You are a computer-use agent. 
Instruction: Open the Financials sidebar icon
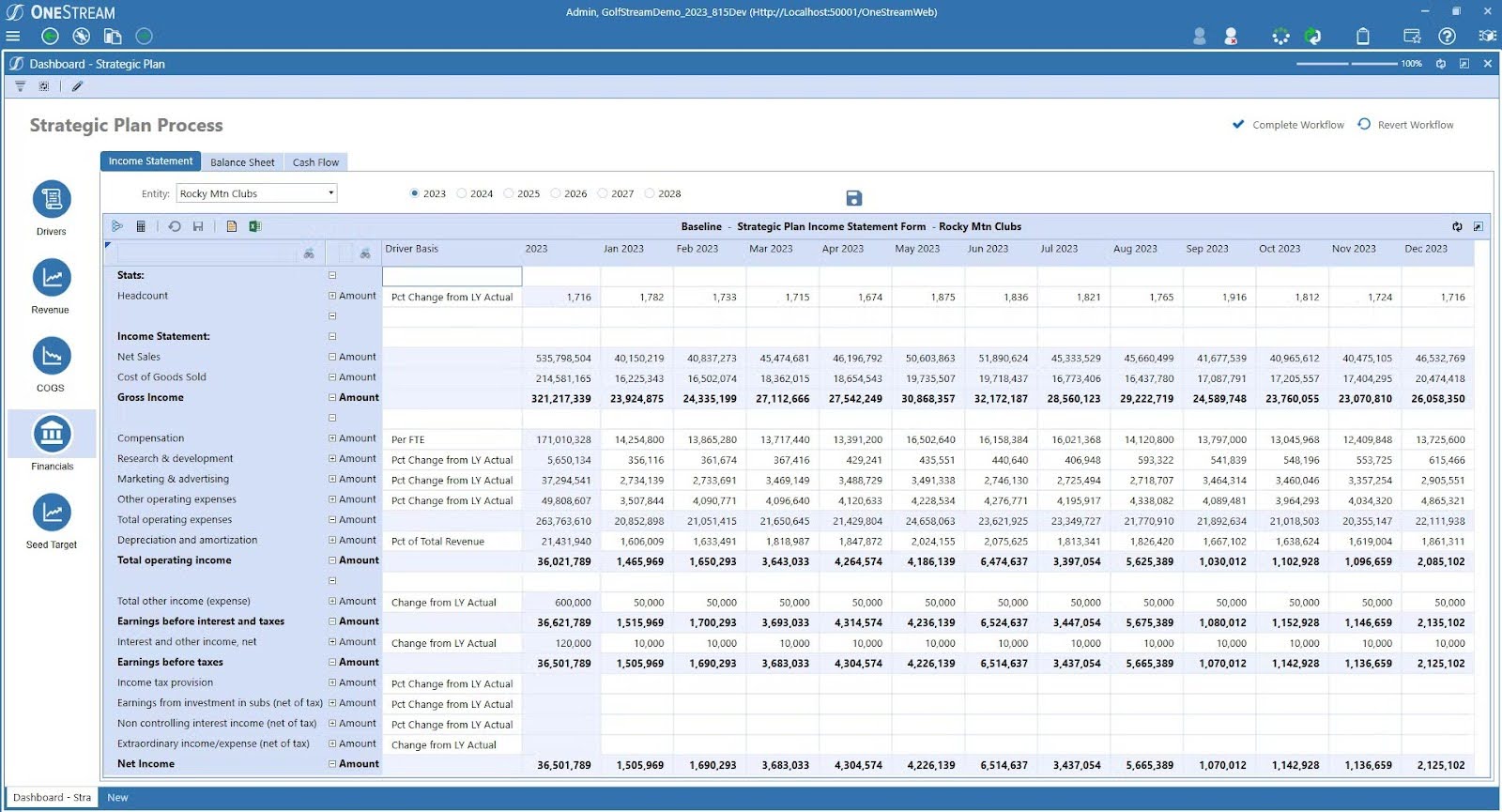52,434
